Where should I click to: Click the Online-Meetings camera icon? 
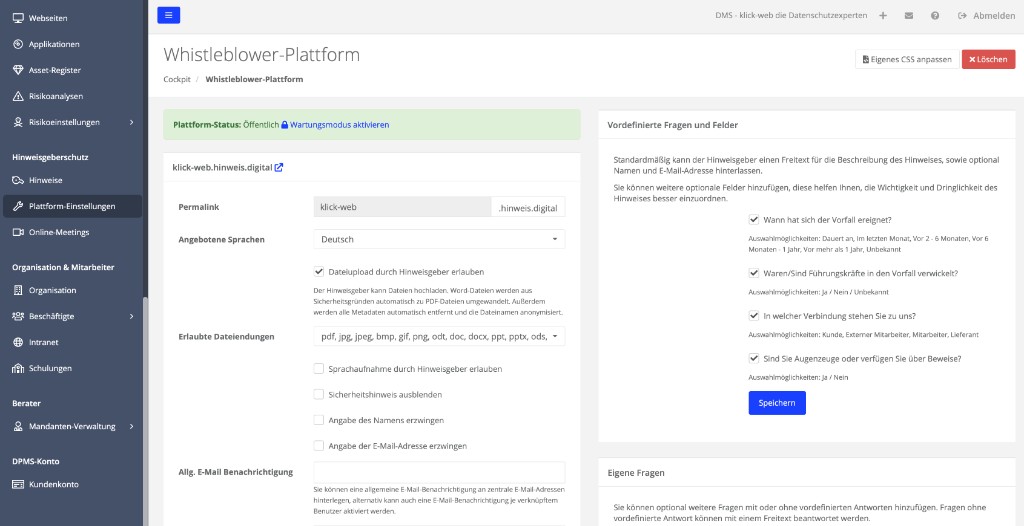pyautogui.click(x=18, y=232)
